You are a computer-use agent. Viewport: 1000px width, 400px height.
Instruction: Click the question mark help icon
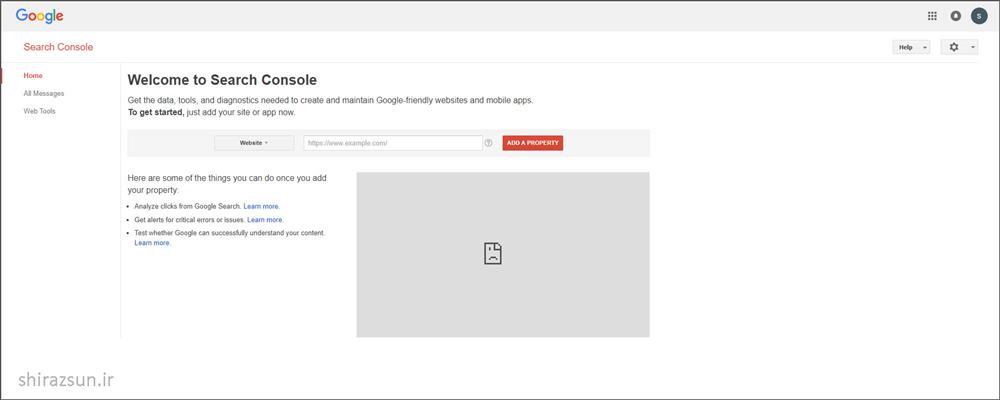pyautogui.click(x=489, y=143)
